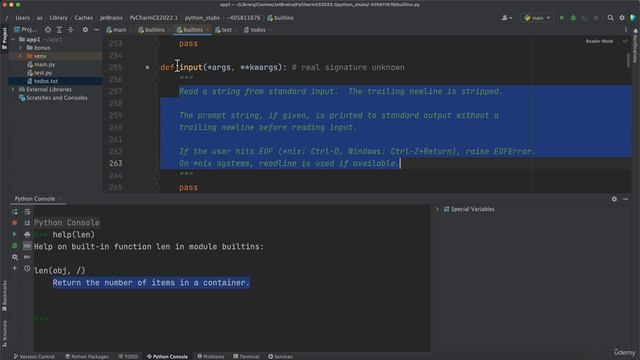Viewport: 640px width, 360px height.
Task: Click the editor vertical scrollbar thumb
Action: click(x=629, y=60)
